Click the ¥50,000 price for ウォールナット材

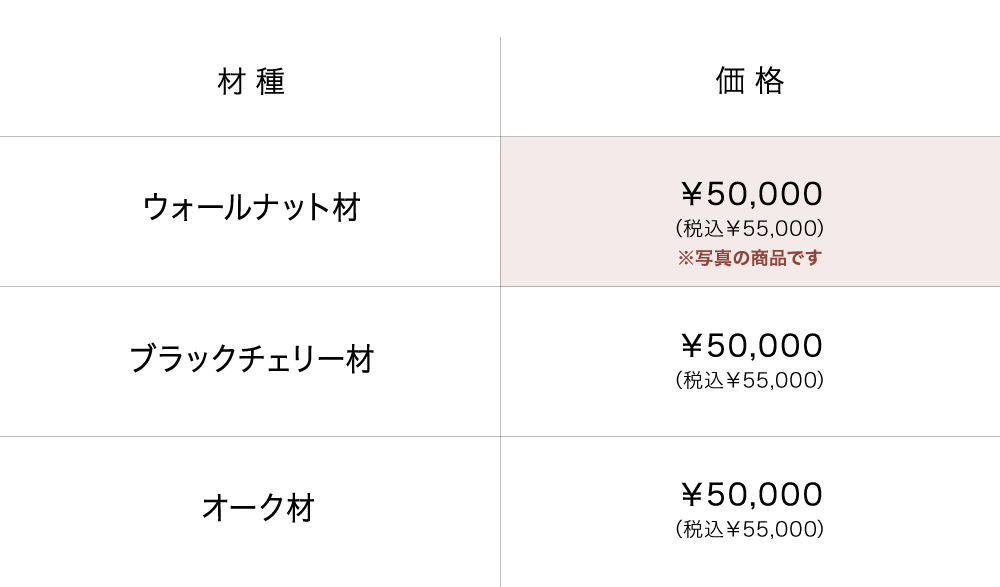tap(751, 194)
